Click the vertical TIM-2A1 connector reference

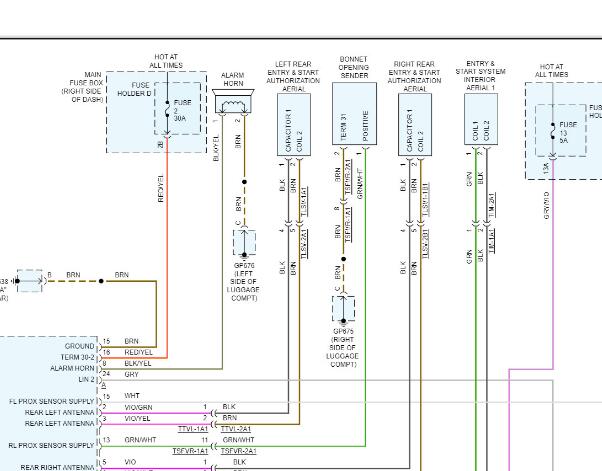coord(491,205)
